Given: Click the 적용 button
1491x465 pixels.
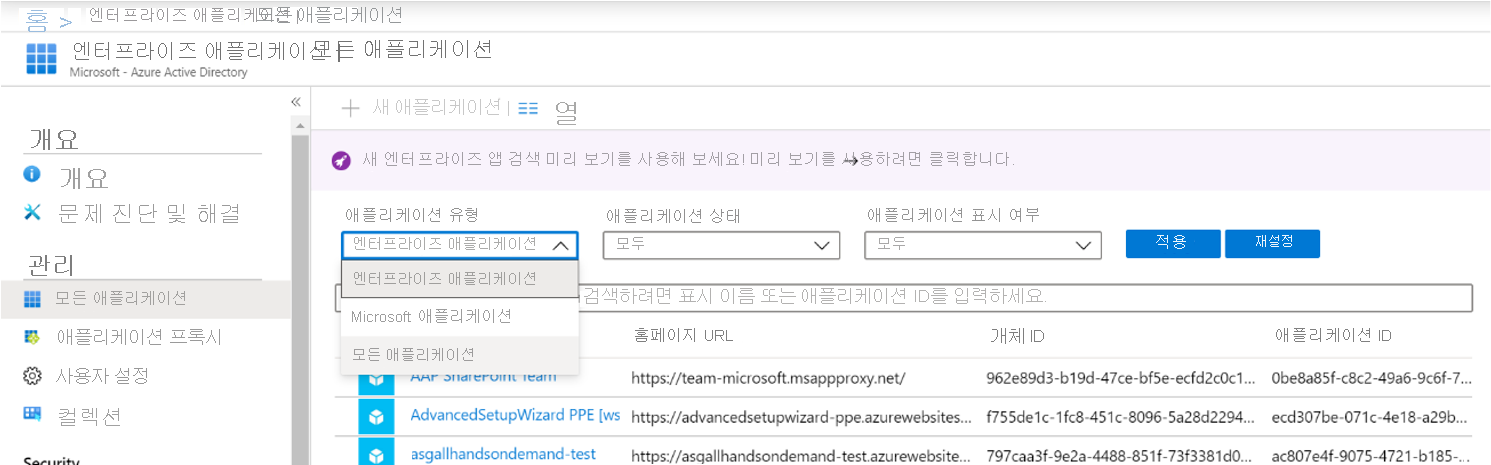Looking at the screenshot, I should 1173,243.
